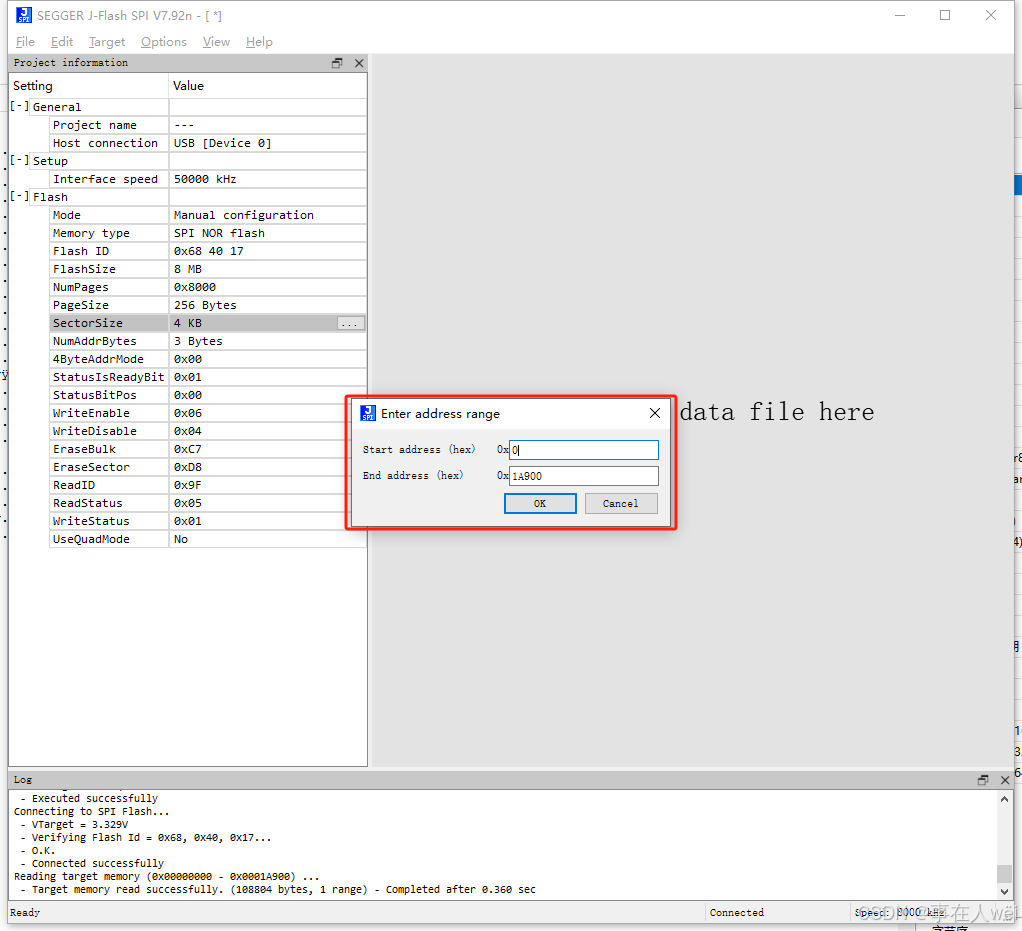The width and height of the screenshot is (1022, 931).
Task: Collapse the General section
Action: 20,106
